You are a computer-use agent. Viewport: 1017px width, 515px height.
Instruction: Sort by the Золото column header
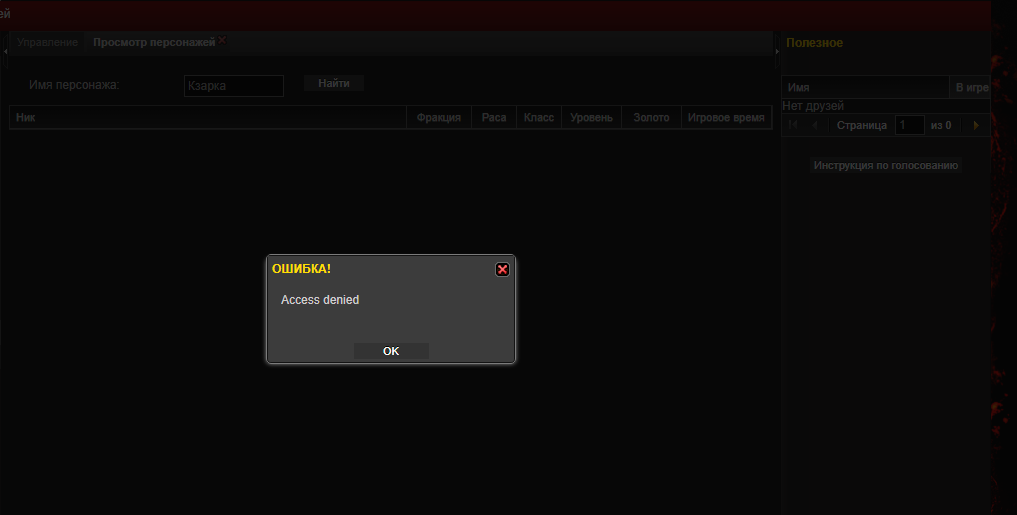(651, 118)
